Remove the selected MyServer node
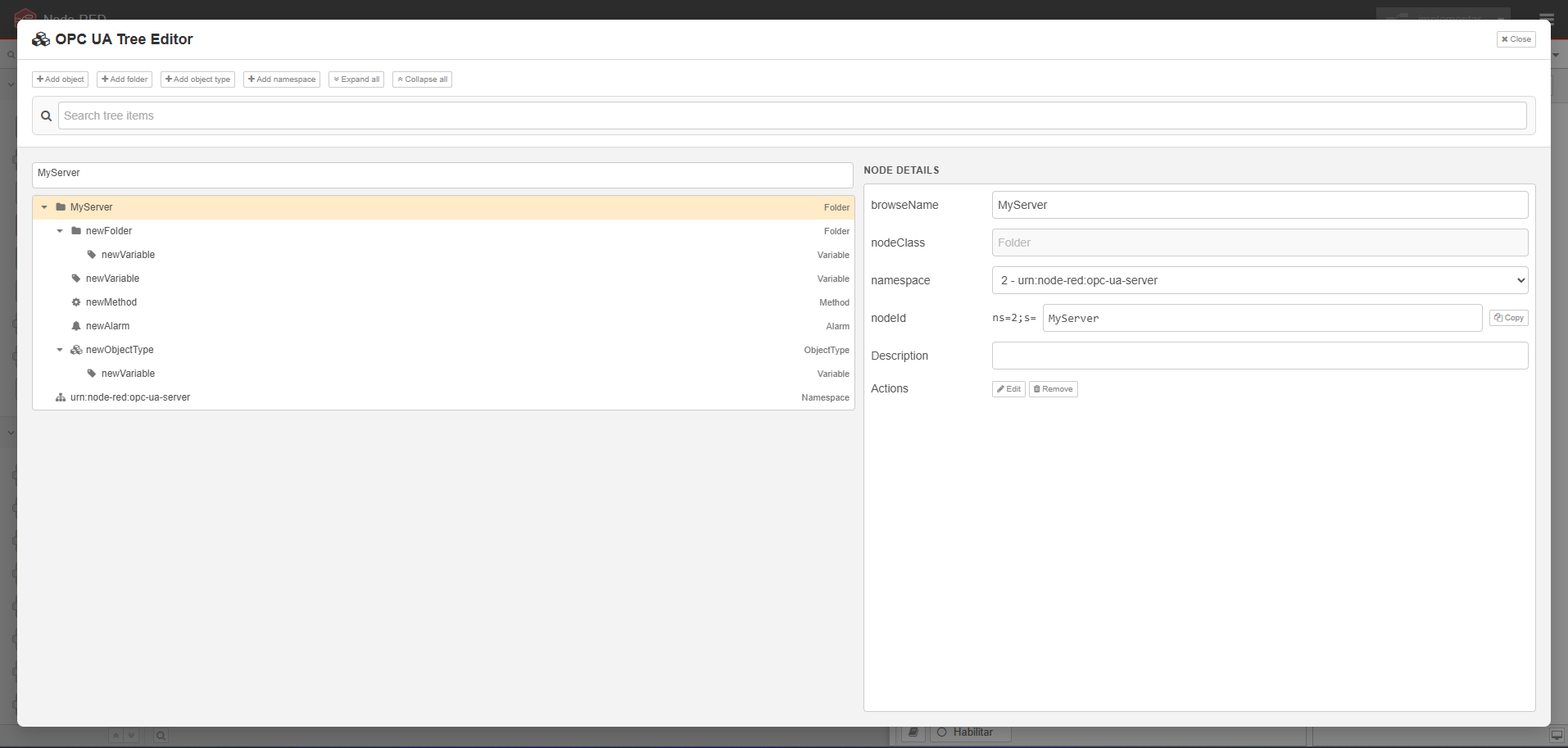Image resolution: width=1568 pixels, height=748 pixels. (x=1054, y=389)
